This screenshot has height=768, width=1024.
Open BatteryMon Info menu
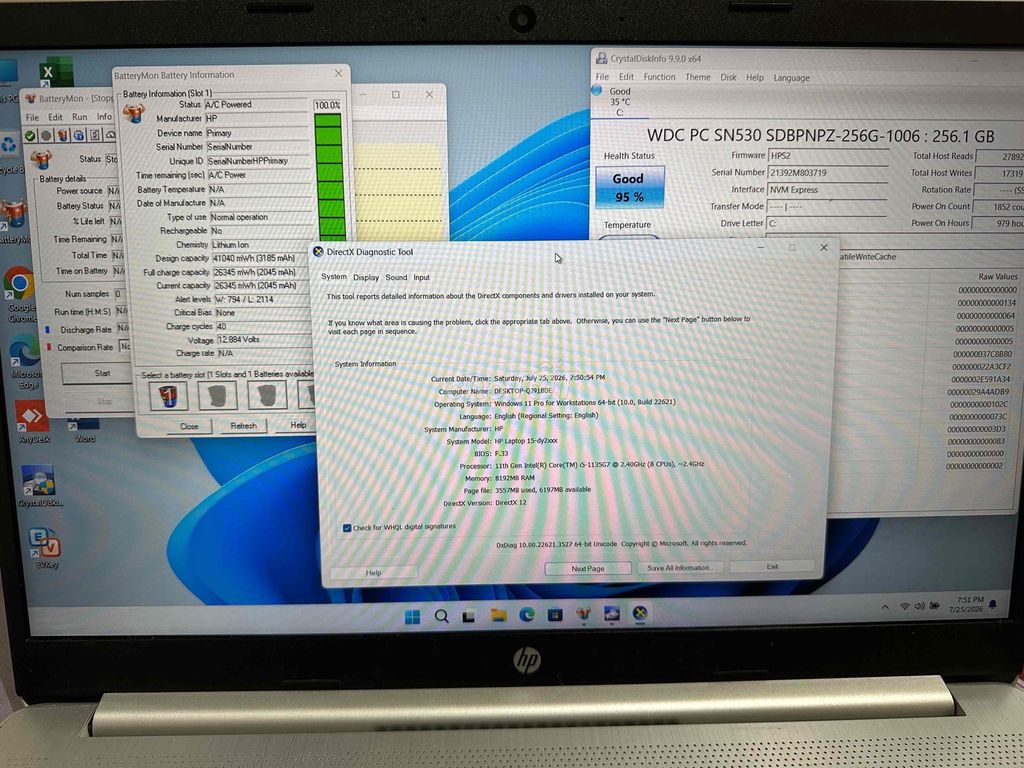click(104, 117)
